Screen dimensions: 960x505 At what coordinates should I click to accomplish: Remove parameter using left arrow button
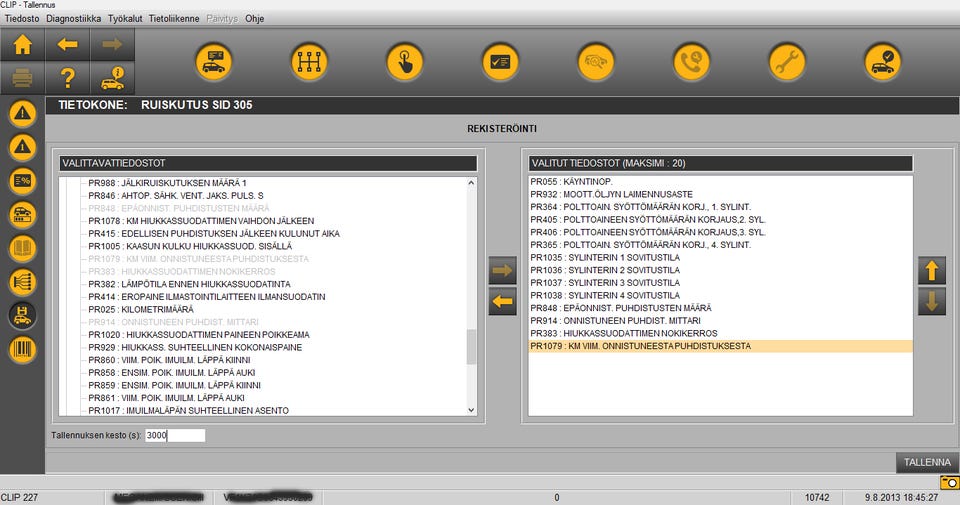click(x=502, y=300)
